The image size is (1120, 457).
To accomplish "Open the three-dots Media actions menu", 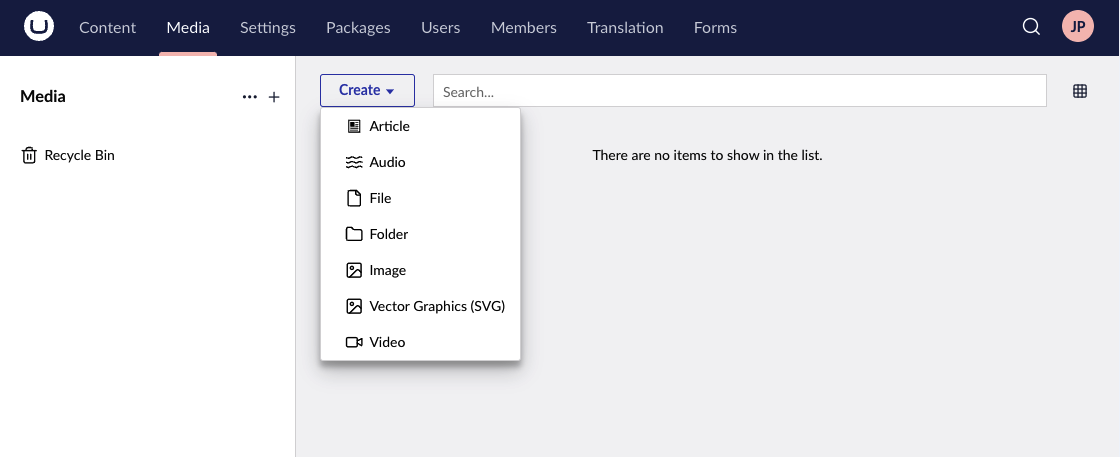I will tap(250, 97).
